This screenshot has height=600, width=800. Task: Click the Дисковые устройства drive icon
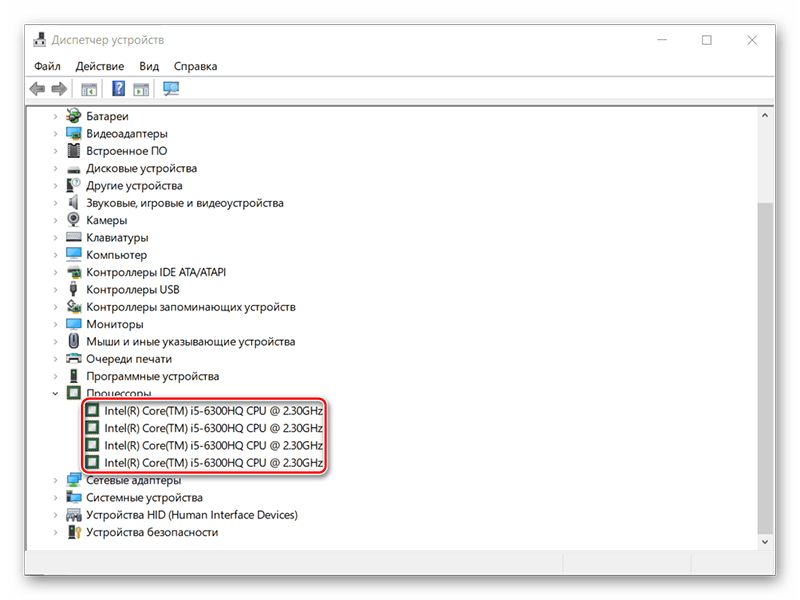pos(74,169)
